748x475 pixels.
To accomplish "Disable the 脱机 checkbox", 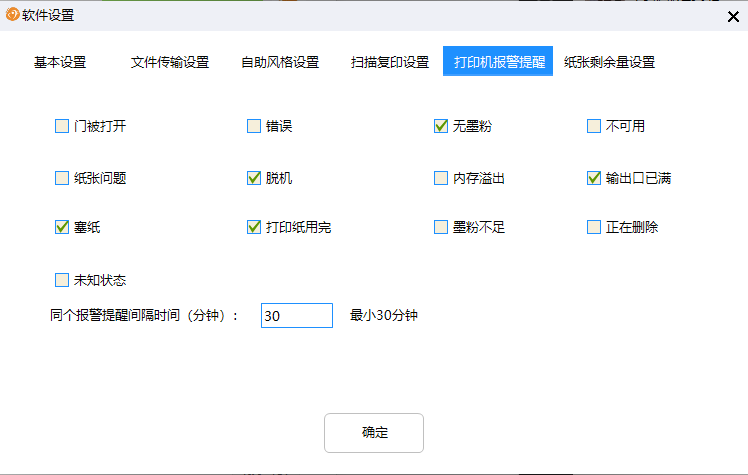I will pyautogui.click(x=254, y=178).
